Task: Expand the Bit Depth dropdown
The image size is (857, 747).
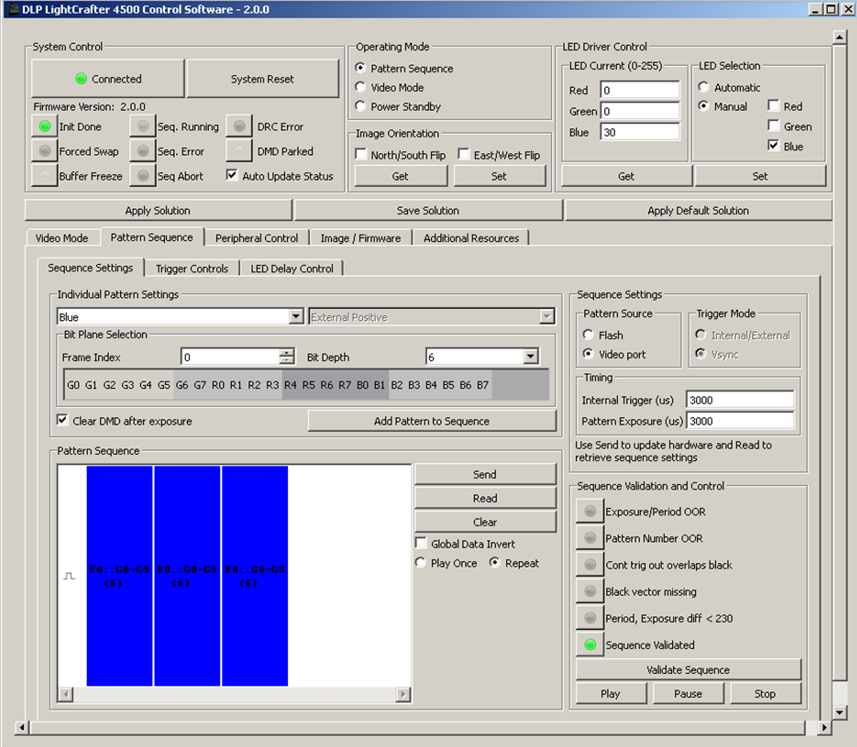Action: [x=530, y=357]
